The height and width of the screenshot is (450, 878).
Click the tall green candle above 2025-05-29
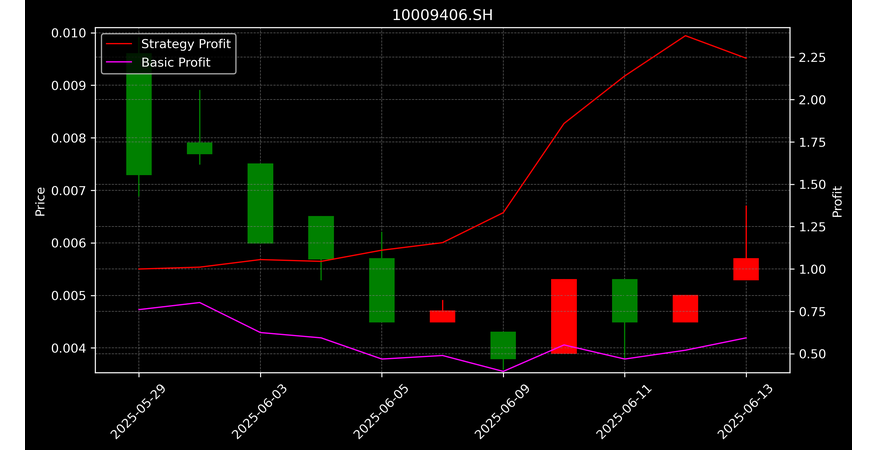pos(139,114)
